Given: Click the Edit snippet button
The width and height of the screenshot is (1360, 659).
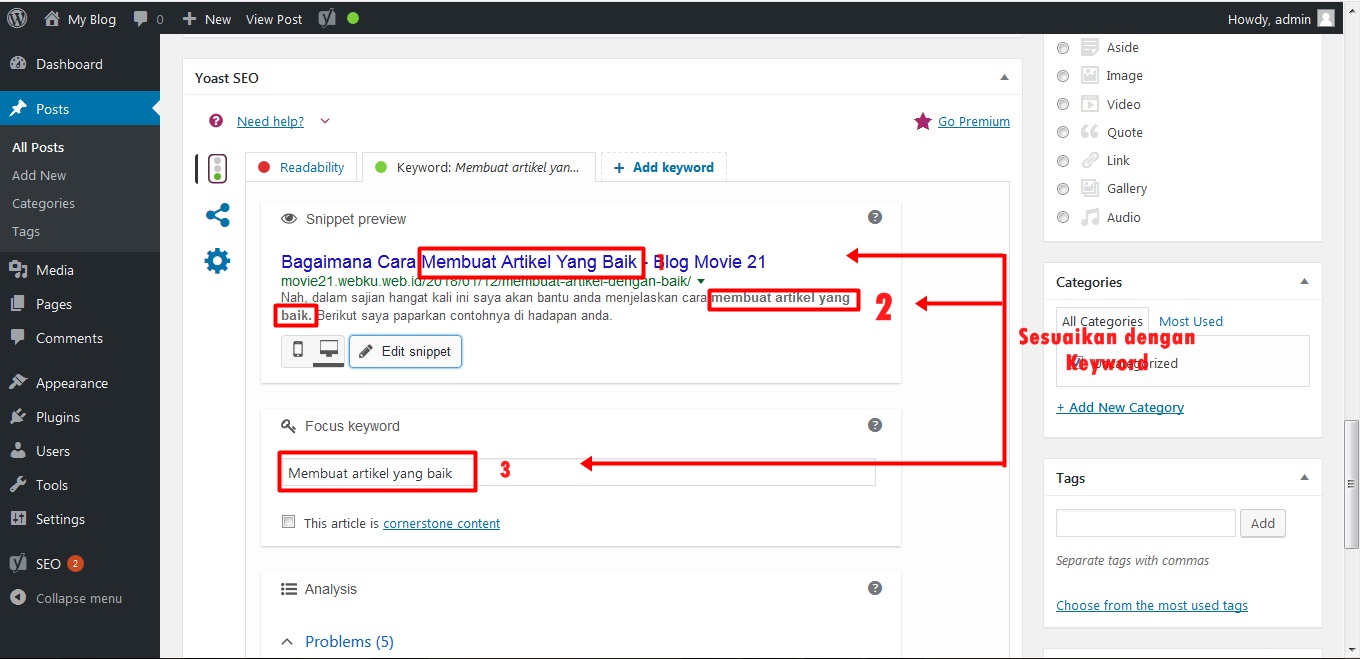Looking at the screenshot, I should point(405,351).
